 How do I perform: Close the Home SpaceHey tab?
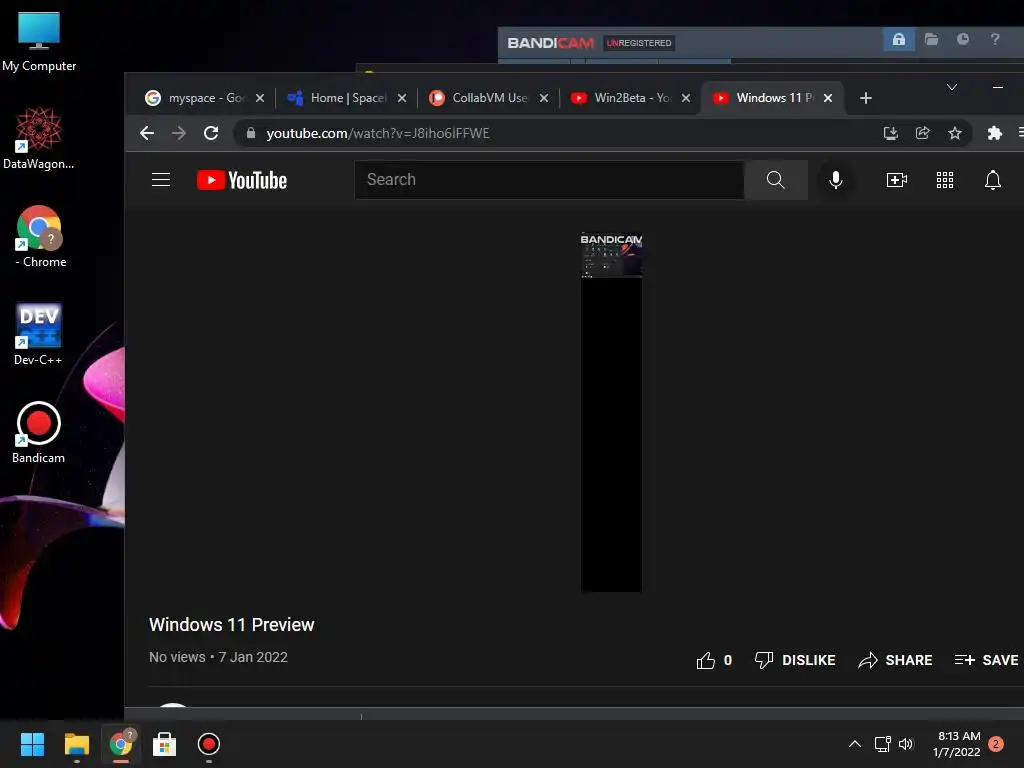tap(402, 98)
